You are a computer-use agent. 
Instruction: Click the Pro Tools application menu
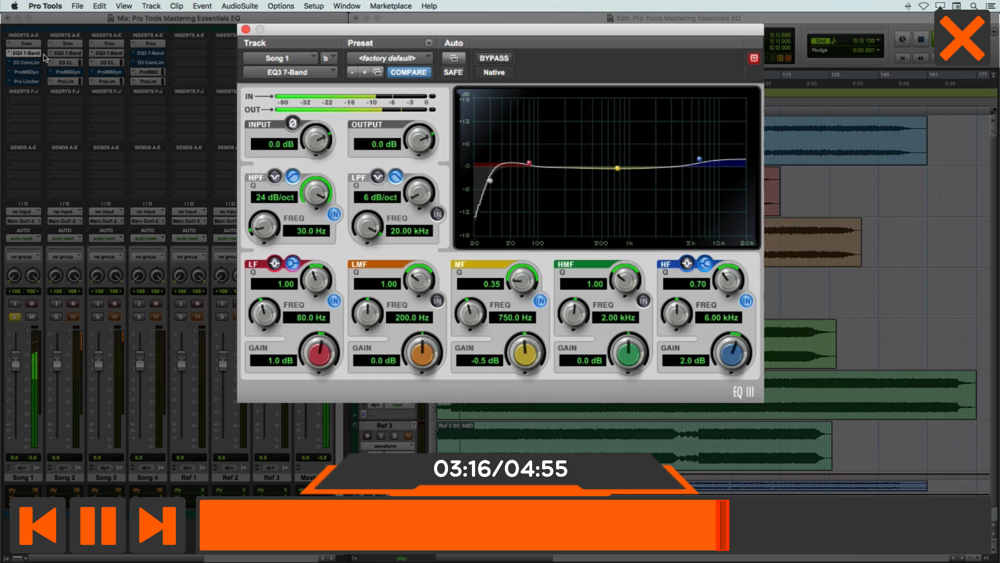(x=45, y=6)
